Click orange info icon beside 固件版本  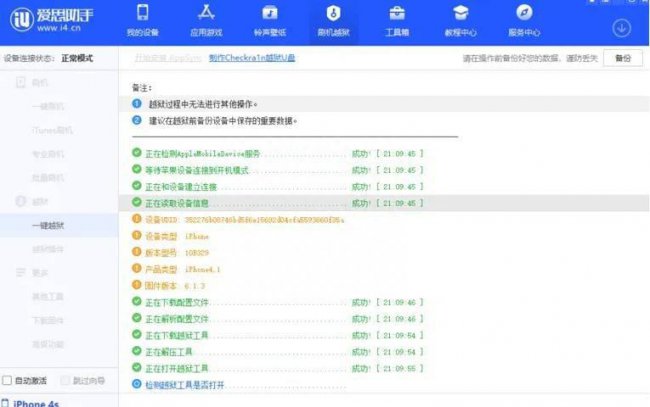pyautogui.click(x=137, y=285)
